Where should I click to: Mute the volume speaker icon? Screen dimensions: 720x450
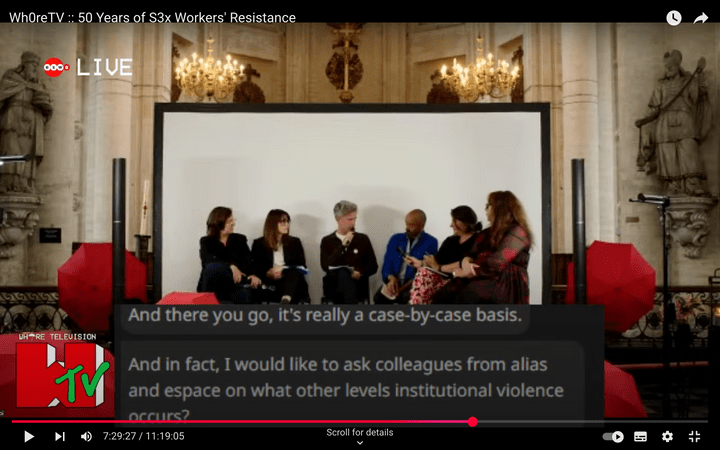[x=86, y=436]
